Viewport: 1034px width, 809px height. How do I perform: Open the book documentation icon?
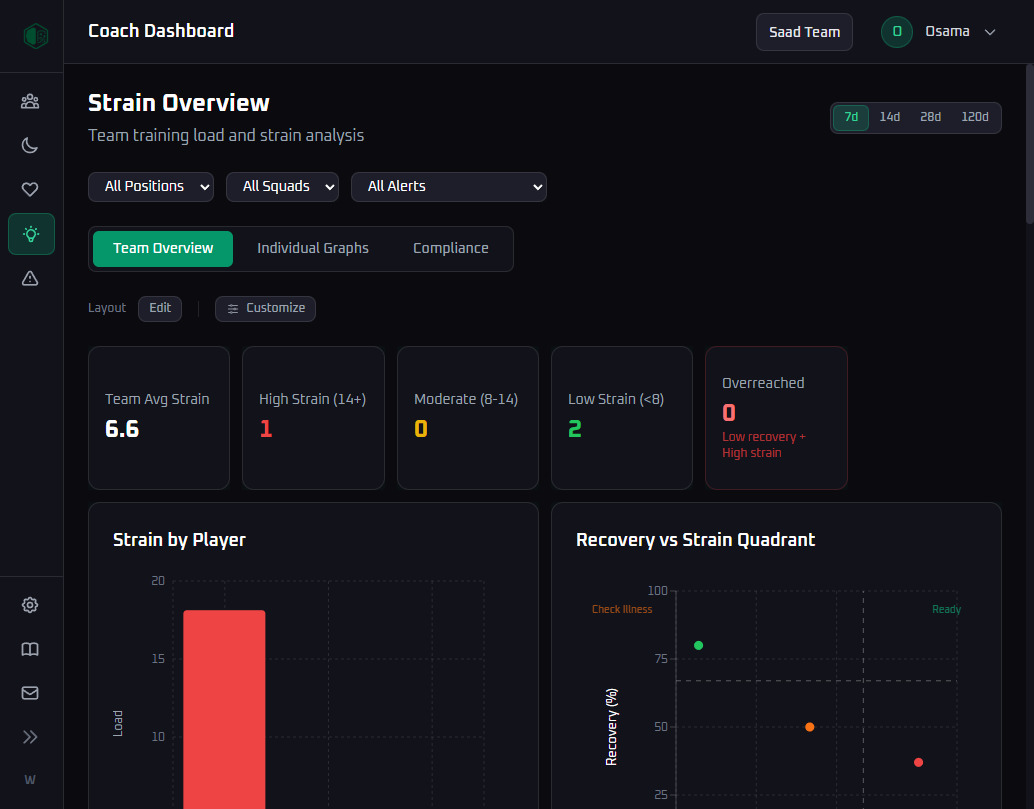coord(30,649)
